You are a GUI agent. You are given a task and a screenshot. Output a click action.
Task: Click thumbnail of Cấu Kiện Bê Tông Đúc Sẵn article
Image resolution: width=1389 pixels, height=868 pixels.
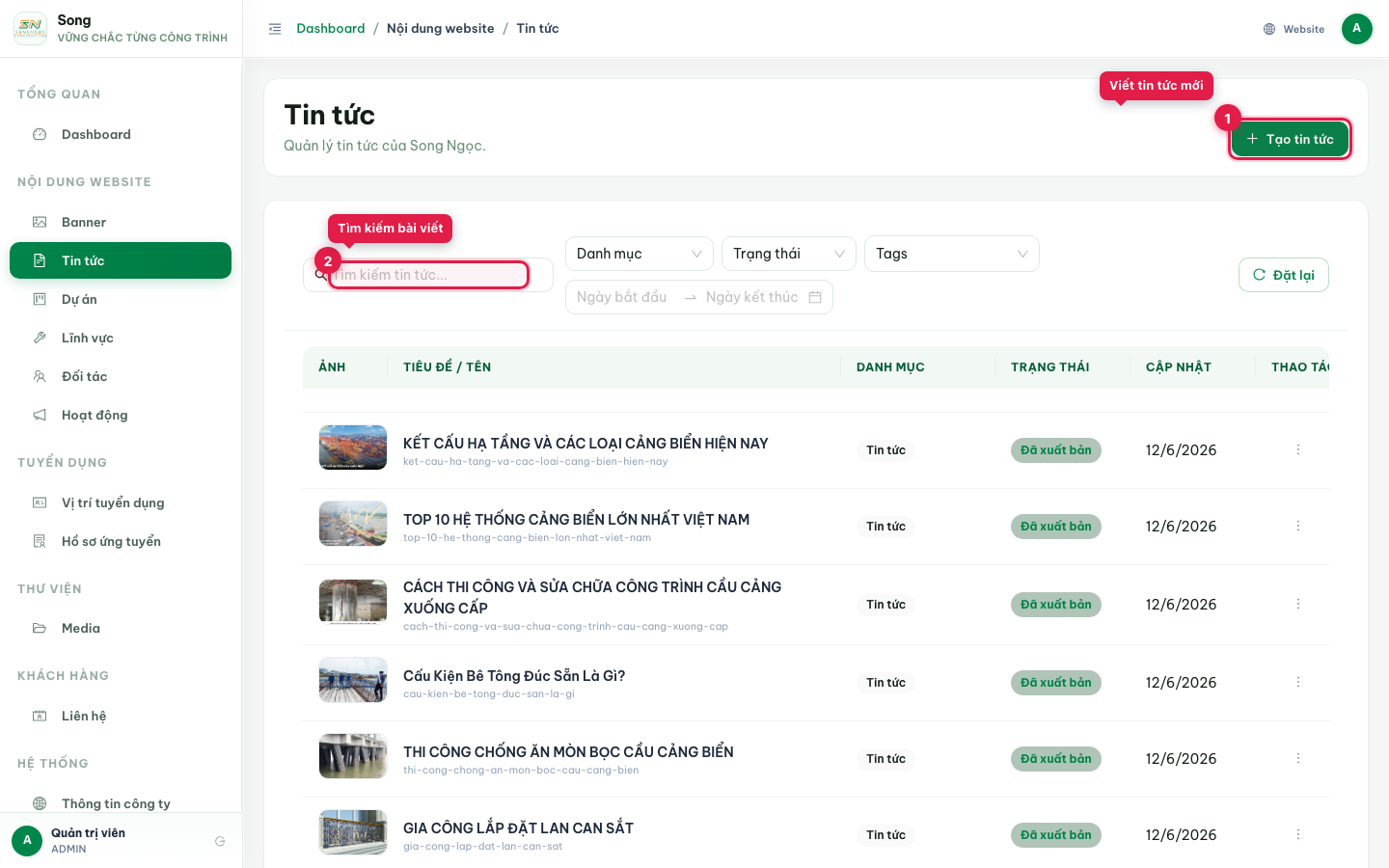(353, 680)
